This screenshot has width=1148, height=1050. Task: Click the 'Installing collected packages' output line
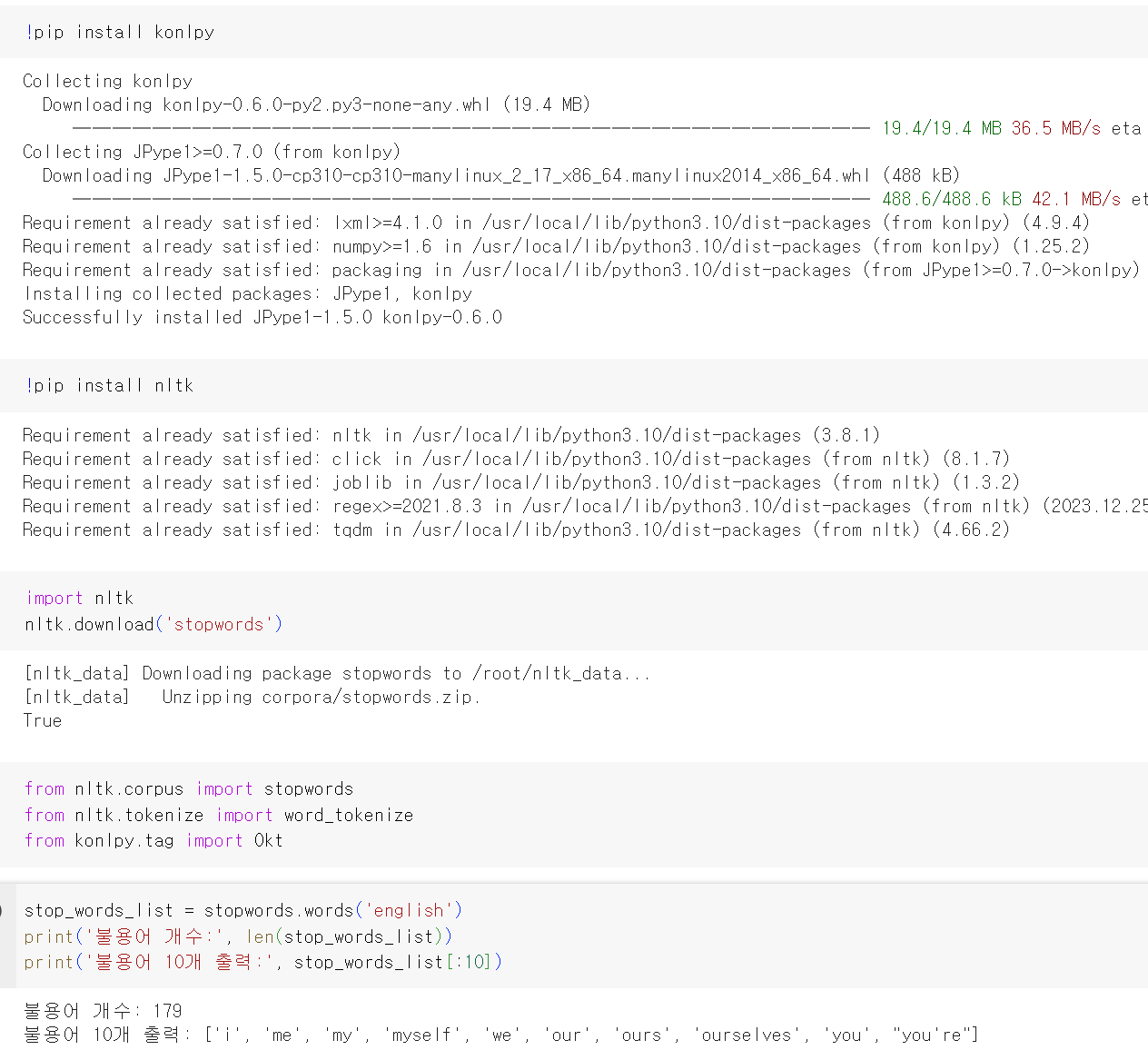247,293
